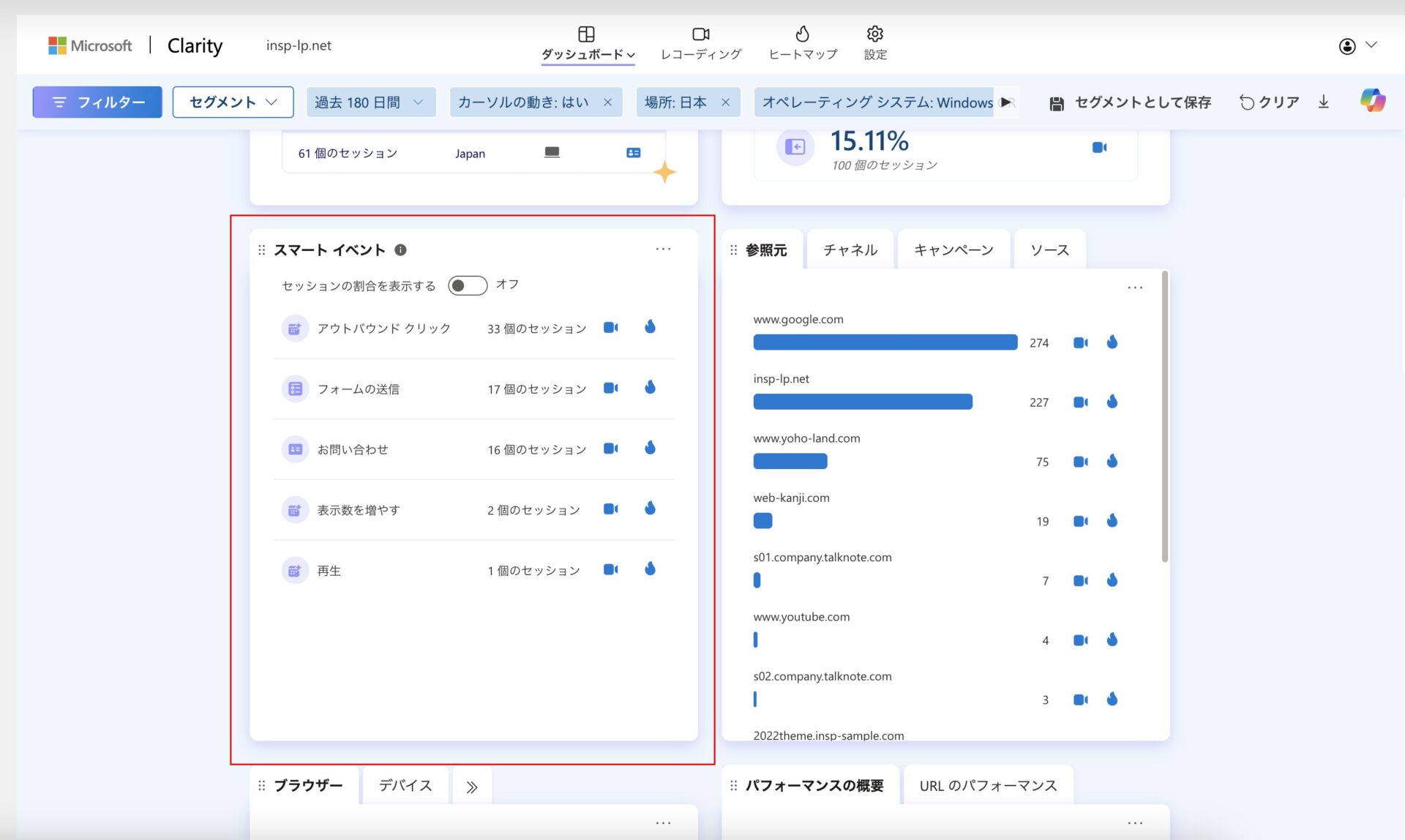View heatmap for www.yoho-land.com referrer
Image resolution: width=1405 pixels, height=840 pixels.
(x=1112, y=461)
